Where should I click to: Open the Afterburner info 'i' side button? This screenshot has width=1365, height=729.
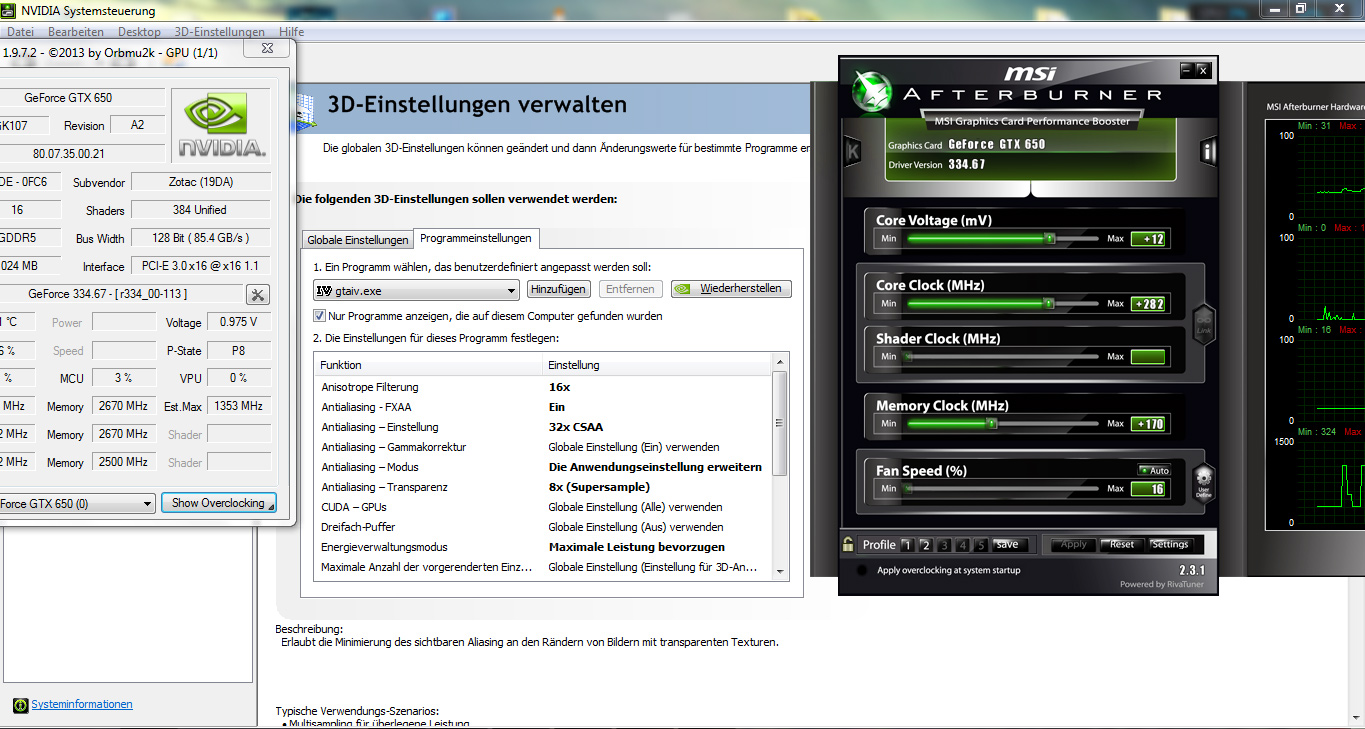1208,152
